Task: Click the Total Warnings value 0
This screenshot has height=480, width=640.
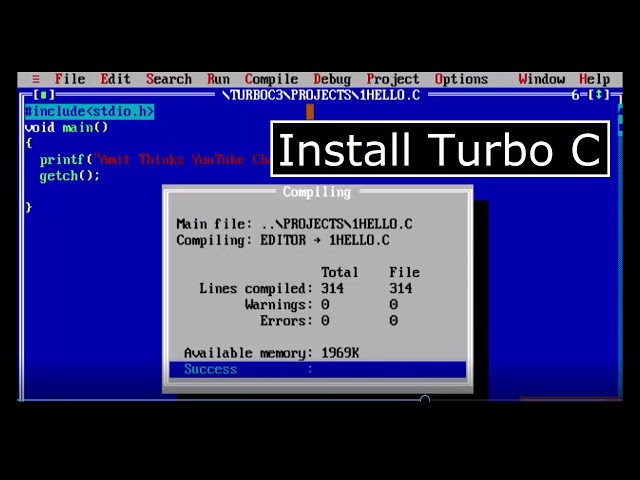Action: 325,304
